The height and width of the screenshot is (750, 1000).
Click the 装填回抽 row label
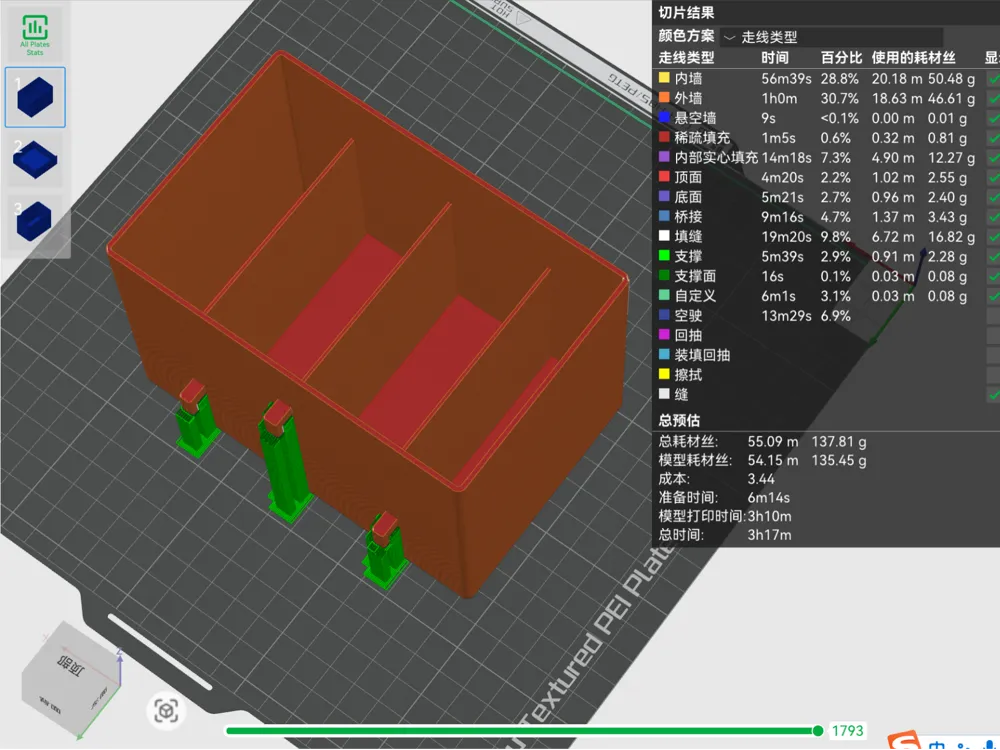[x=702, y=355]
